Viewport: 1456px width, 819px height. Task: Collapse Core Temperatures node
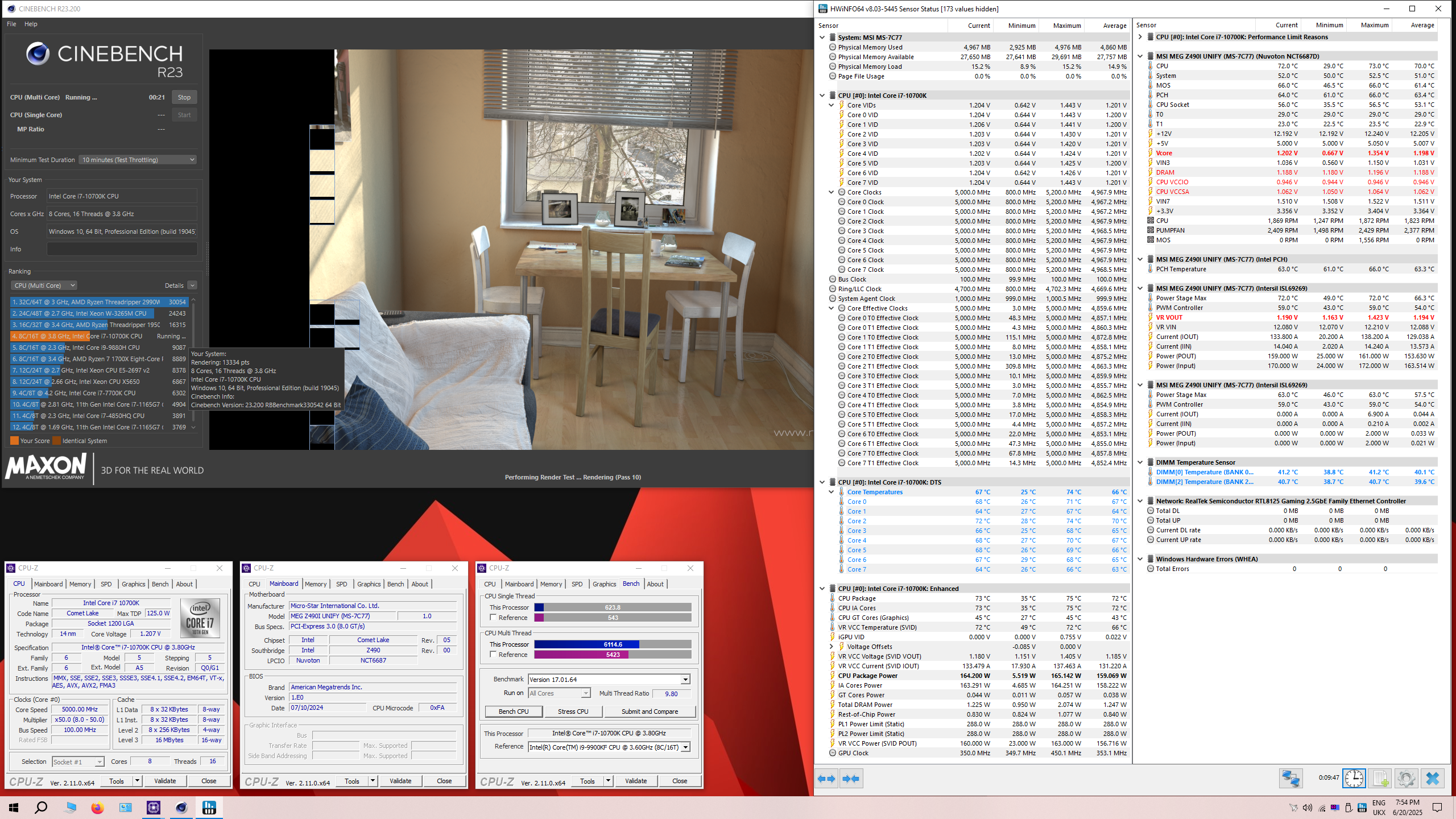(x=832, y=492)
